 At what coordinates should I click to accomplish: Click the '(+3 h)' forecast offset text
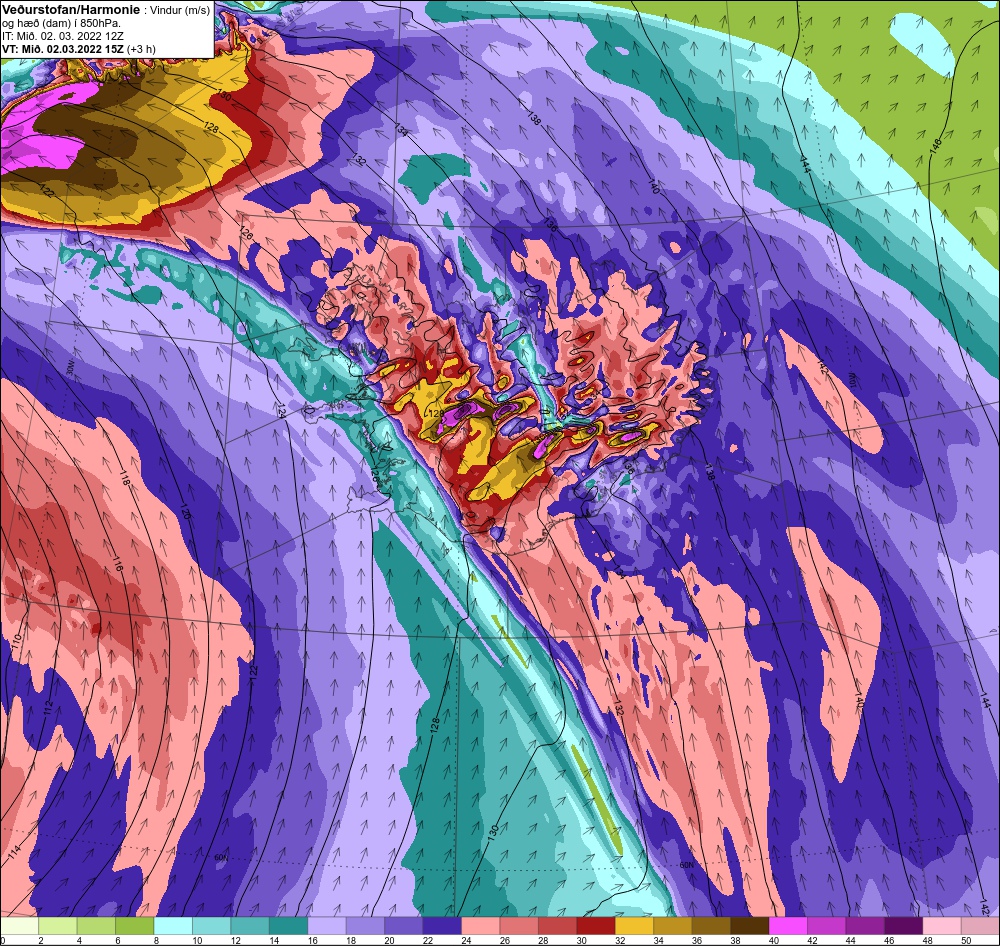click(x=142, y=49)
